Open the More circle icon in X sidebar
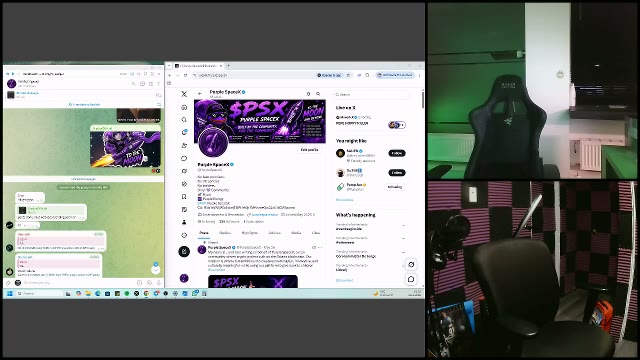This screenshot has height=360, width=640. (184, 235)
